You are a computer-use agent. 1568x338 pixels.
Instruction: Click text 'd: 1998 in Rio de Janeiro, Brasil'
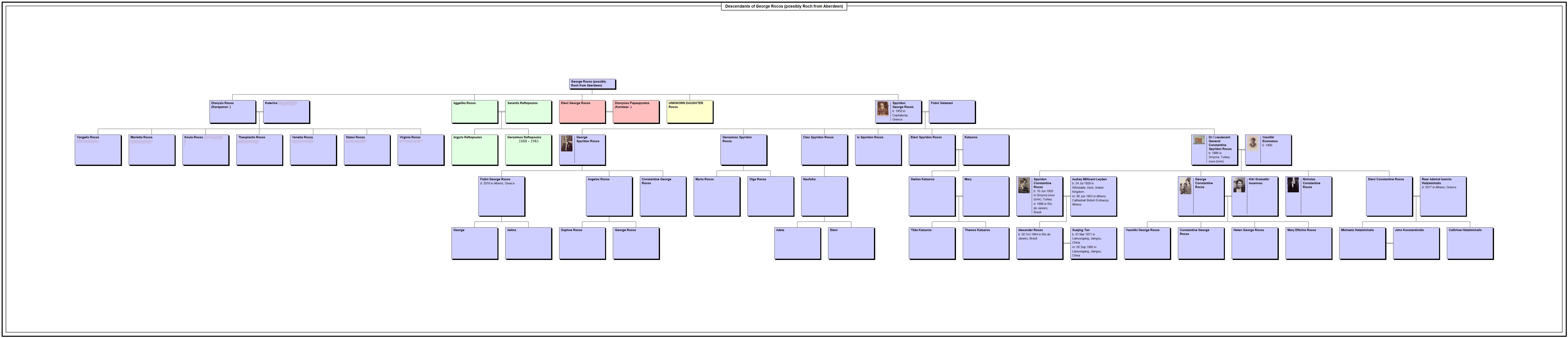click(1043, 208)
